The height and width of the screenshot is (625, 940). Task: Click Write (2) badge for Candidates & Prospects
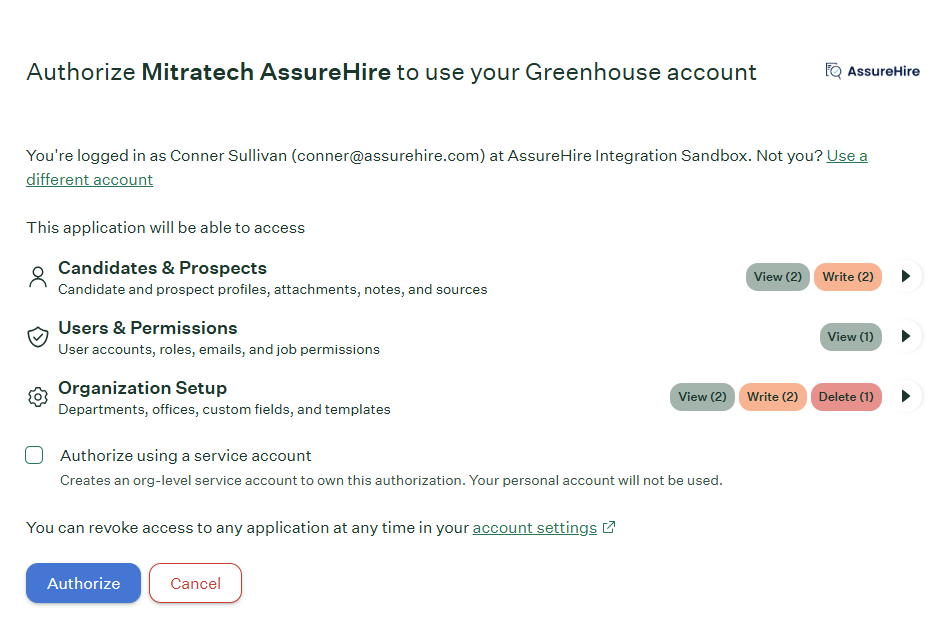848,277
